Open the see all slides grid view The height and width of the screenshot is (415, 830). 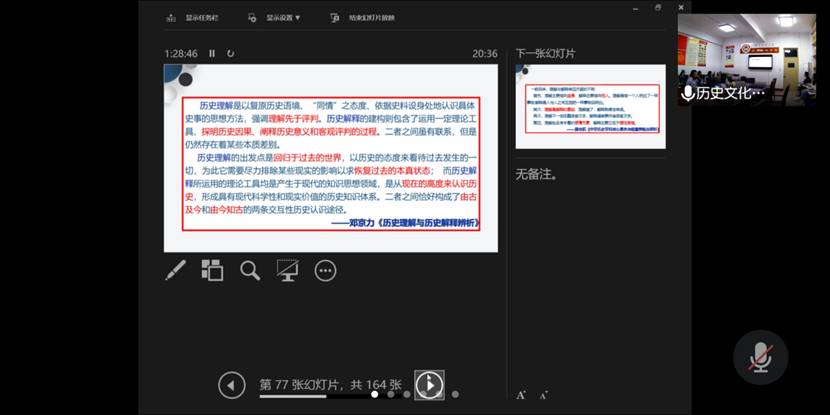click(x=212, y=270)
